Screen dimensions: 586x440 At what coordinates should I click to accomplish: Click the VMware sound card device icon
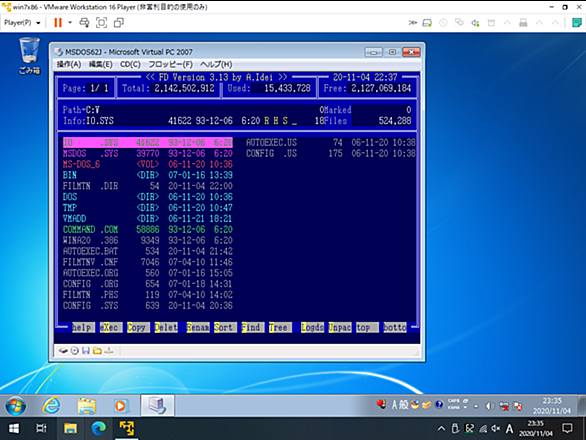pyautogui.click(x=475, y=23)
